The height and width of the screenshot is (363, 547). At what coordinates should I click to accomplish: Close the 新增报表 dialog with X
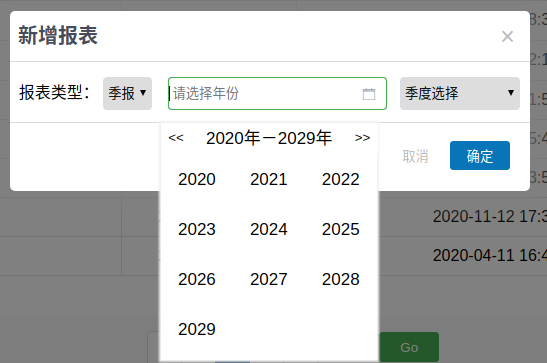pos(507,36)
